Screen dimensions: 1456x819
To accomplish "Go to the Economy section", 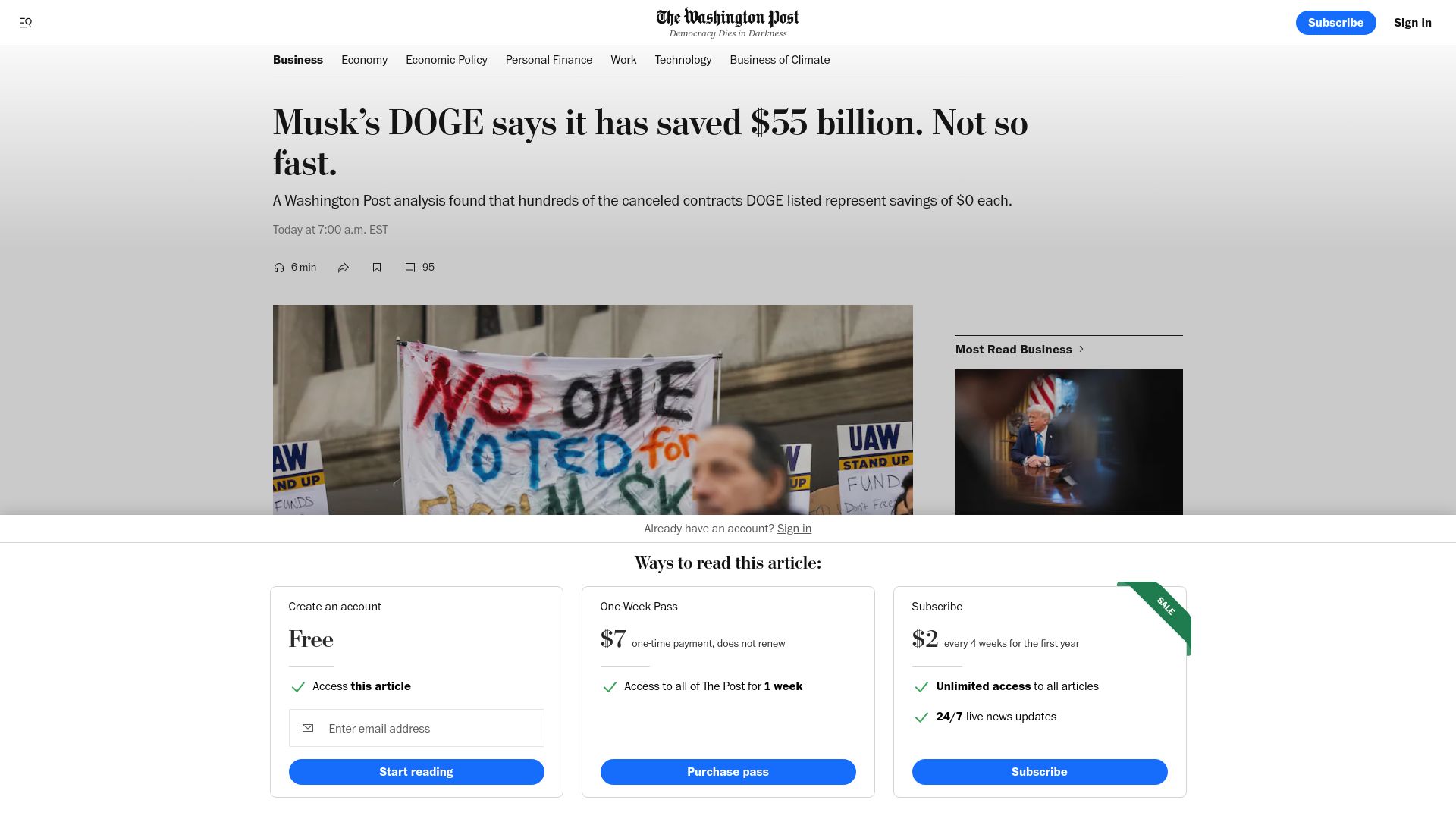I will [x=364, y=60].
